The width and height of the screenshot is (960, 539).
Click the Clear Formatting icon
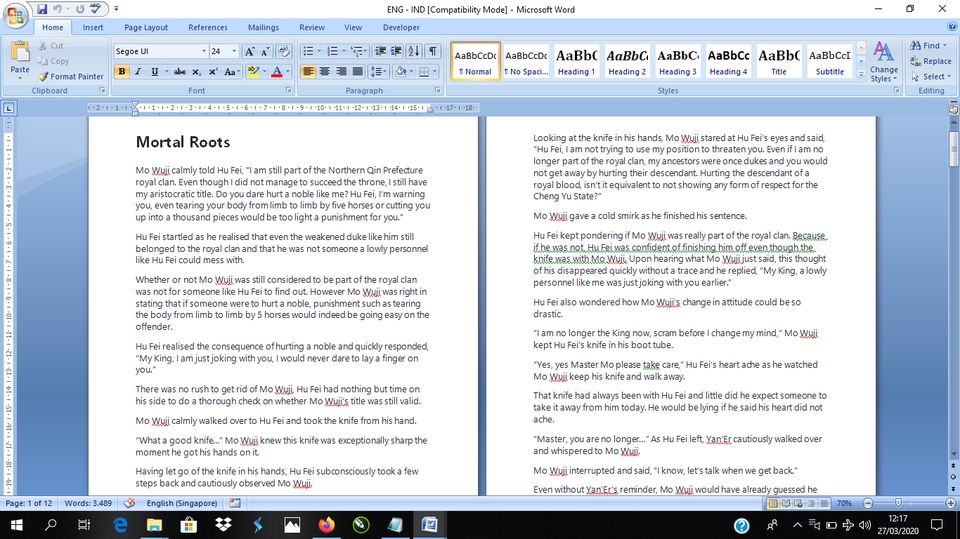tap(283, 51)
